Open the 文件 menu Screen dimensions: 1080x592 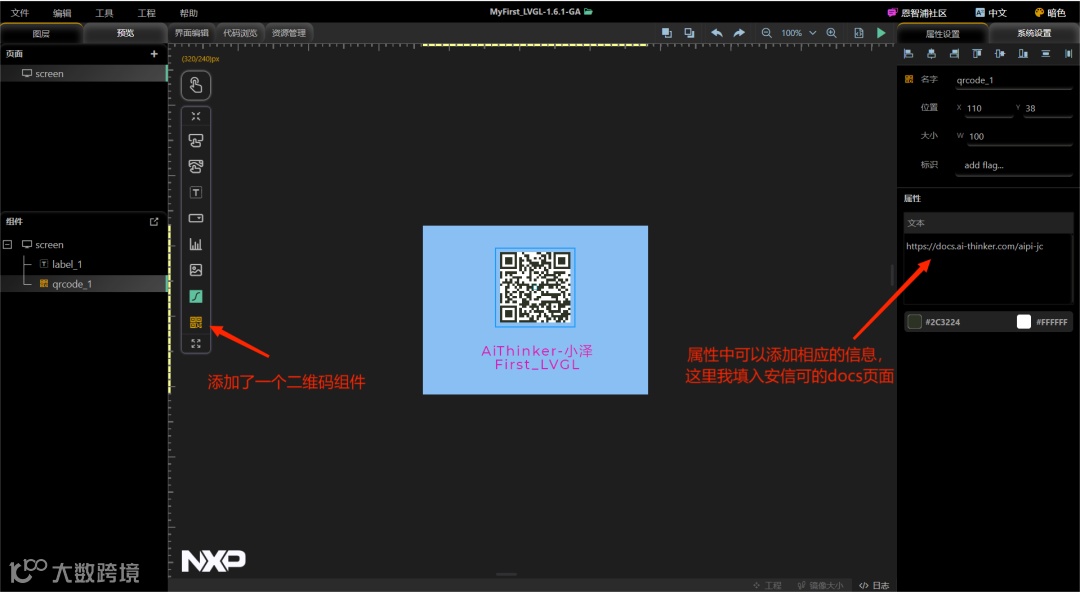coord(20,12)
